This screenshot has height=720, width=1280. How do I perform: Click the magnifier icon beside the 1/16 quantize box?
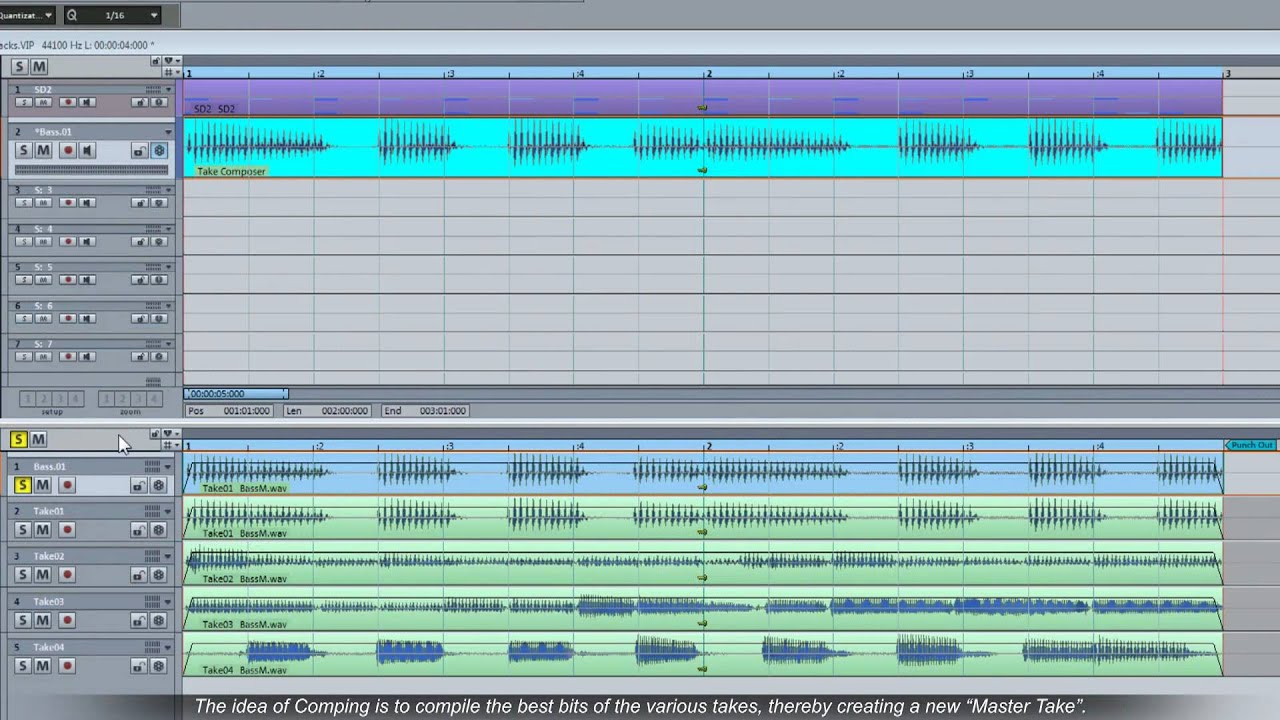tap(72, 15)
